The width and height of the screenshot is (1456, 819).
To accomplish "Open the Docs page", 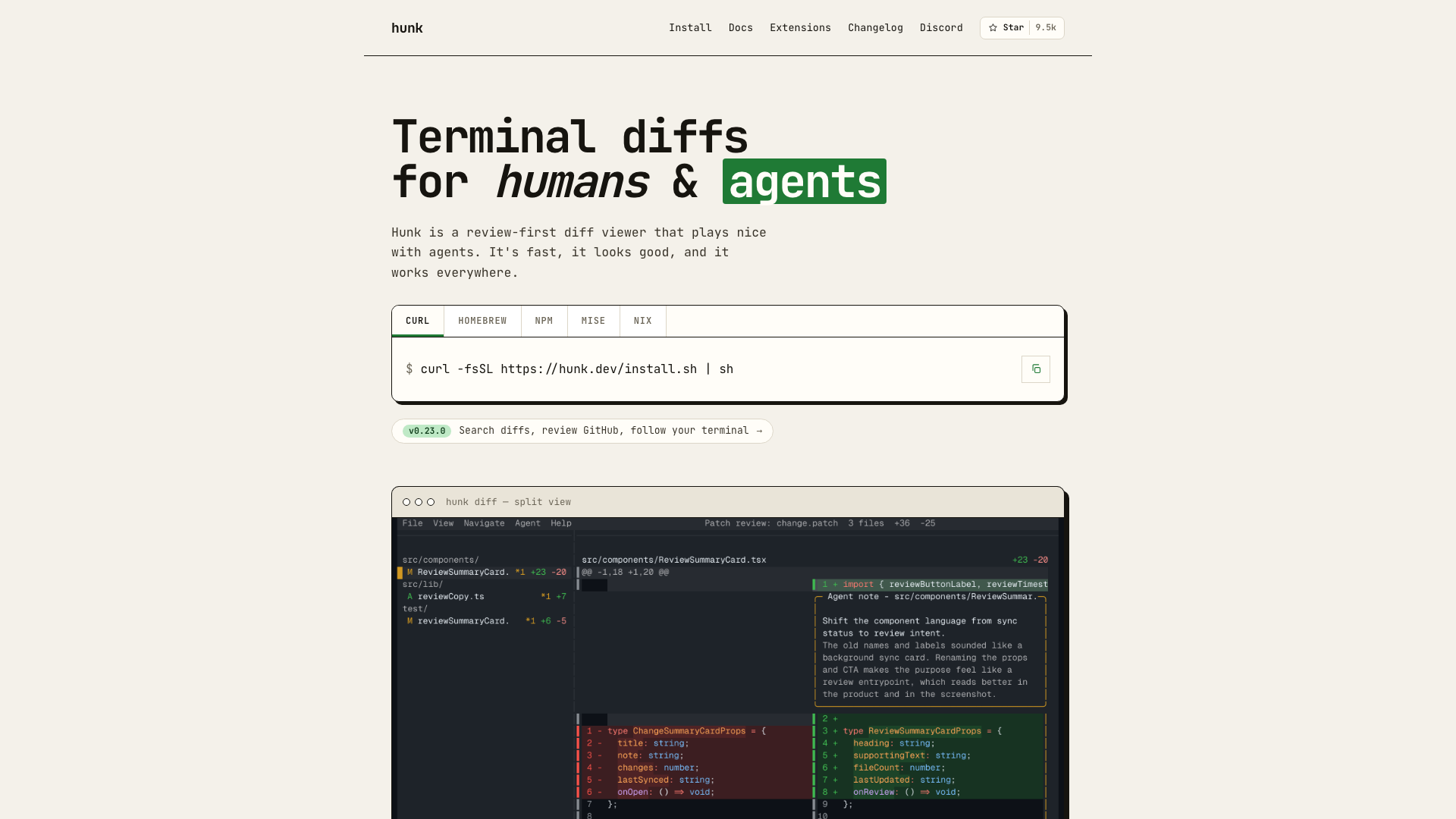I will coord(741,28).
